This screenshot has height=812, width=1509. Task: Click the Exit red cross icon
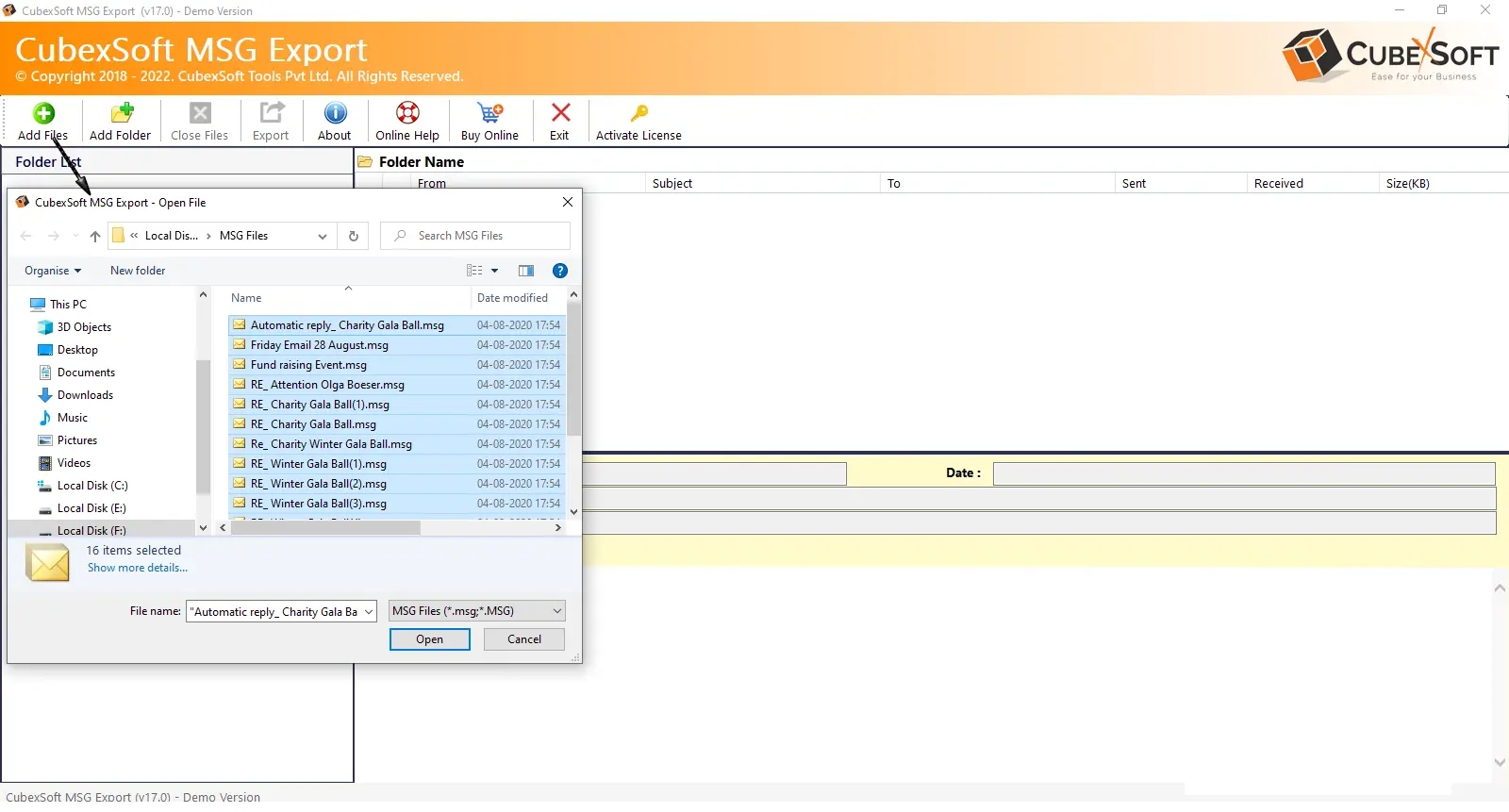pyautogui.click(x=560, y=113)
